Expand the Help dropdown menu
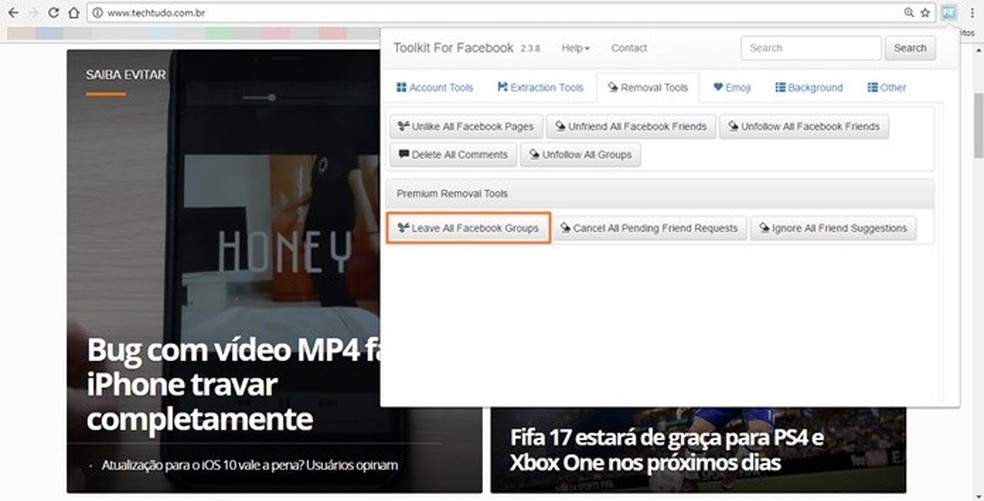Image resolution: width=984 pixels, height=501 pixels. click(x=575, y=48)
